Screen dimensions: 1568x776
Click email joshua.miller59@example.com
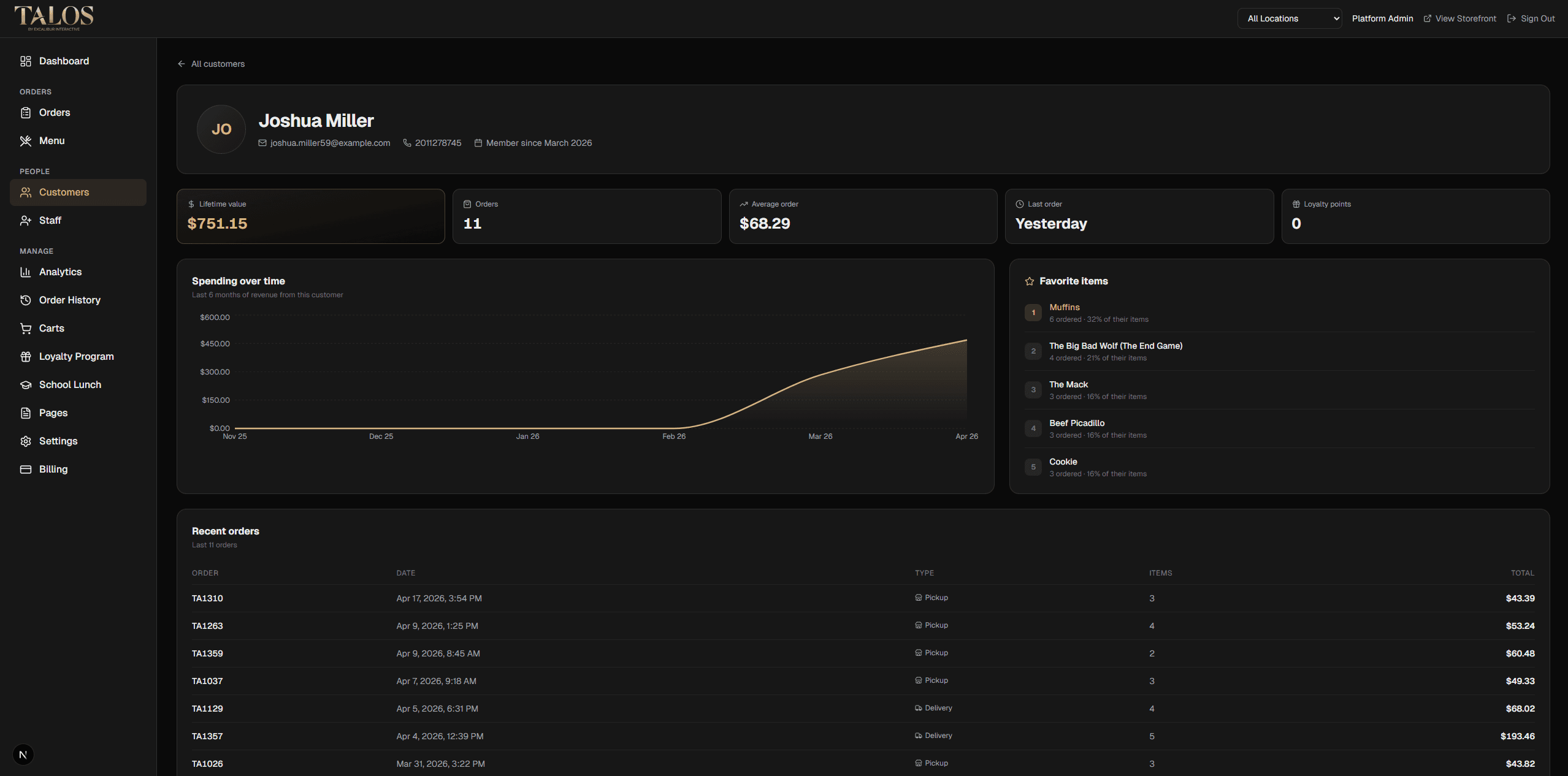click(330, 143)
